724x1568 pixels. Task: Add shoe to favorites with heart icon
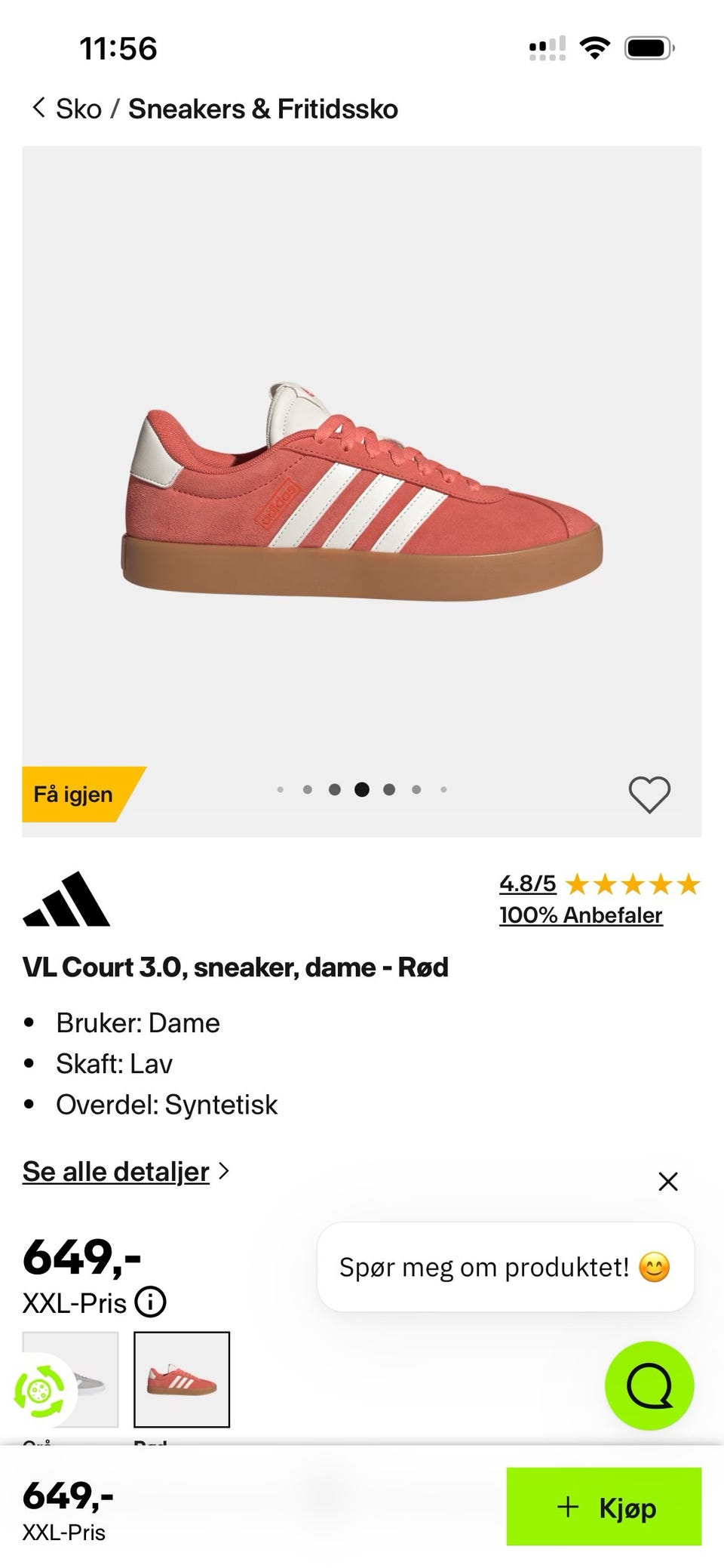649,795
